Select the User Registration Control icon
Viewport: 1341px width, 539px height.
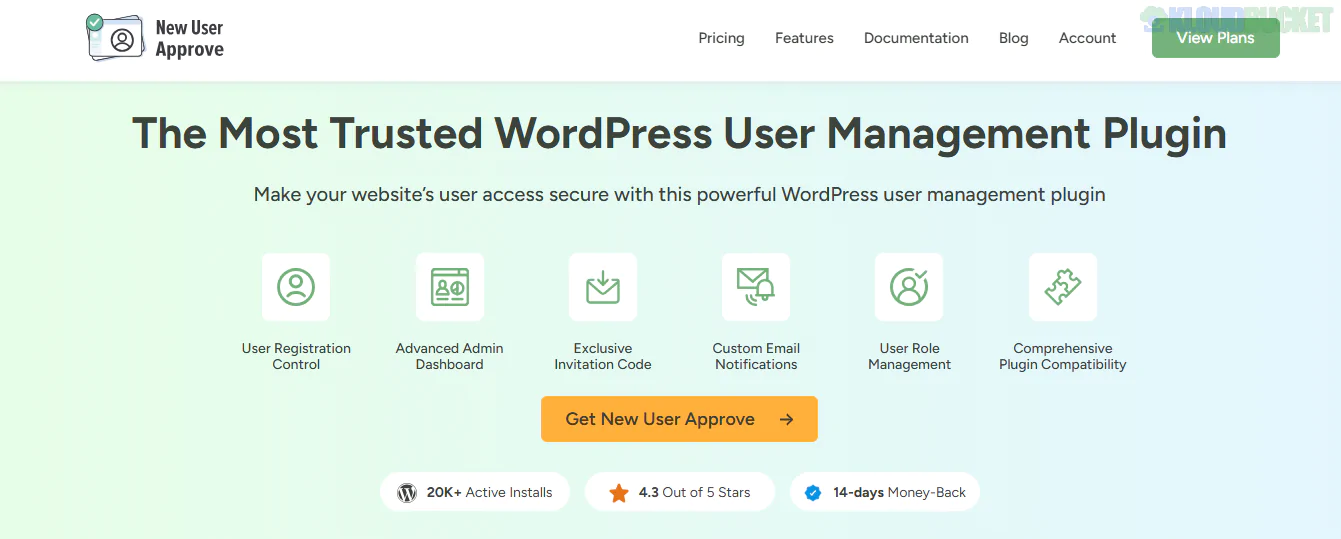296,287
